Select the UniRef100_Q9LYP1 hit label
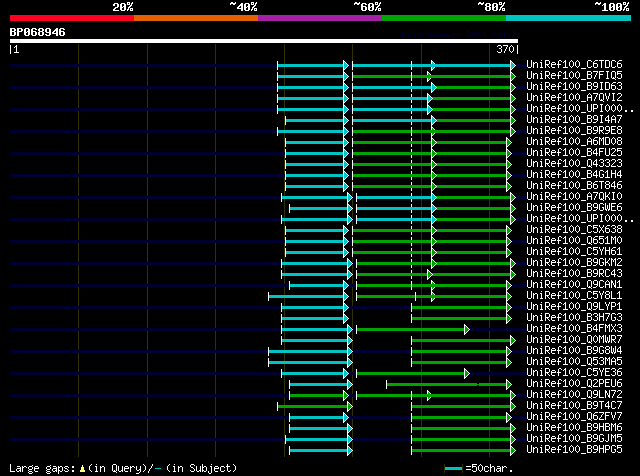Viewport: 640px width, 476px height. [x=574, y=307]
